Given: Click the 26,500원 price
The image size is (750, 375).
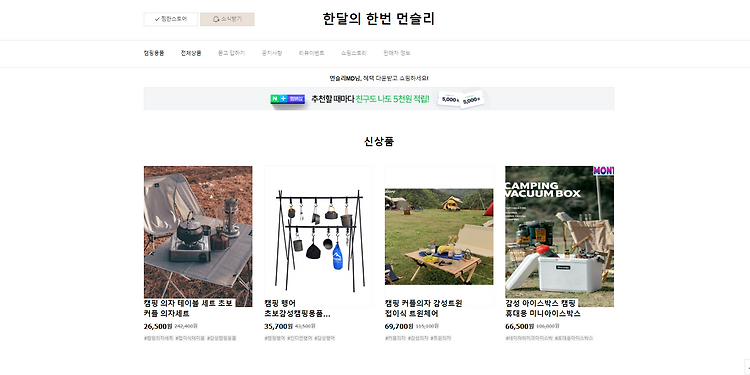Looking at the screenshot, I should (x=157, y=326).
